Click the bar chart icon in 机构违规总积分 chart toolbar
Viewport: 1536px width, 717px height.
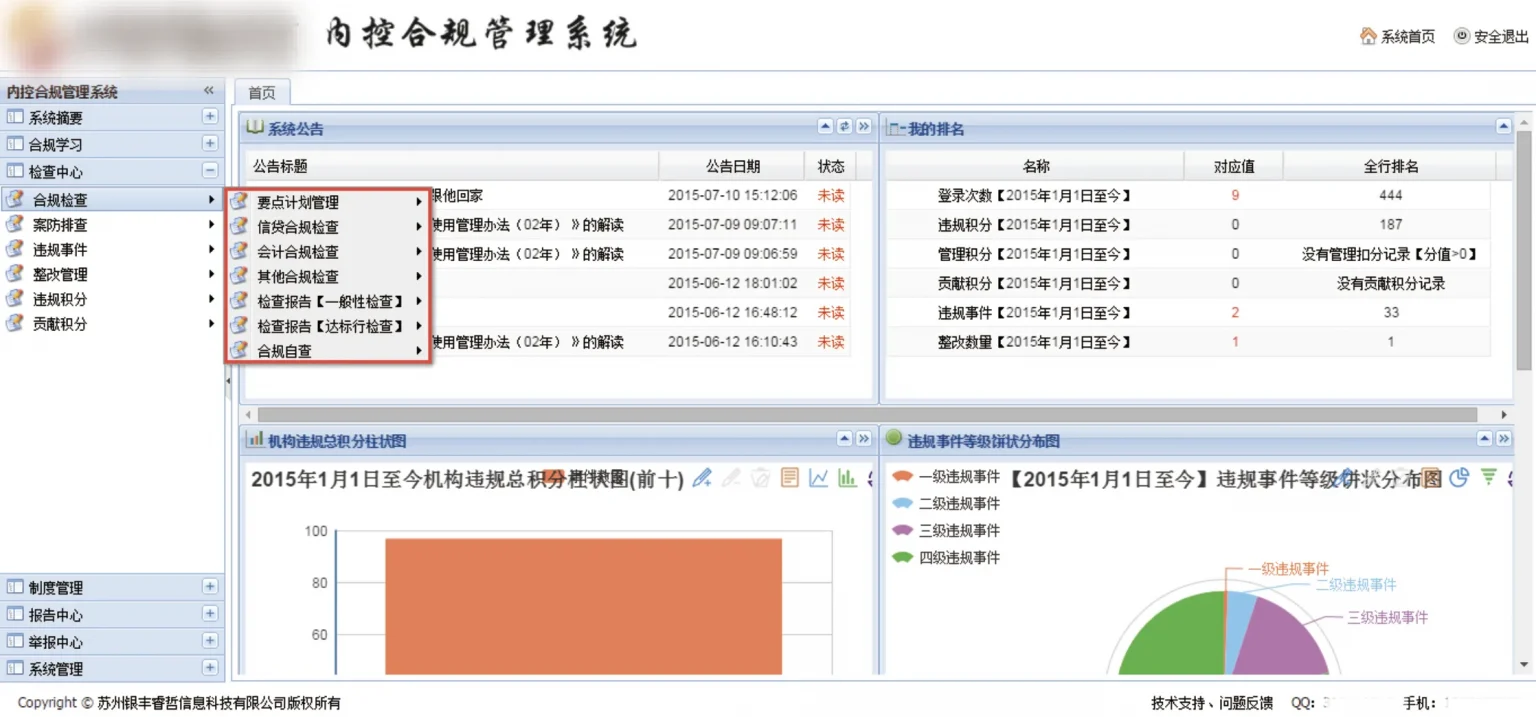(x=847, y=478)
